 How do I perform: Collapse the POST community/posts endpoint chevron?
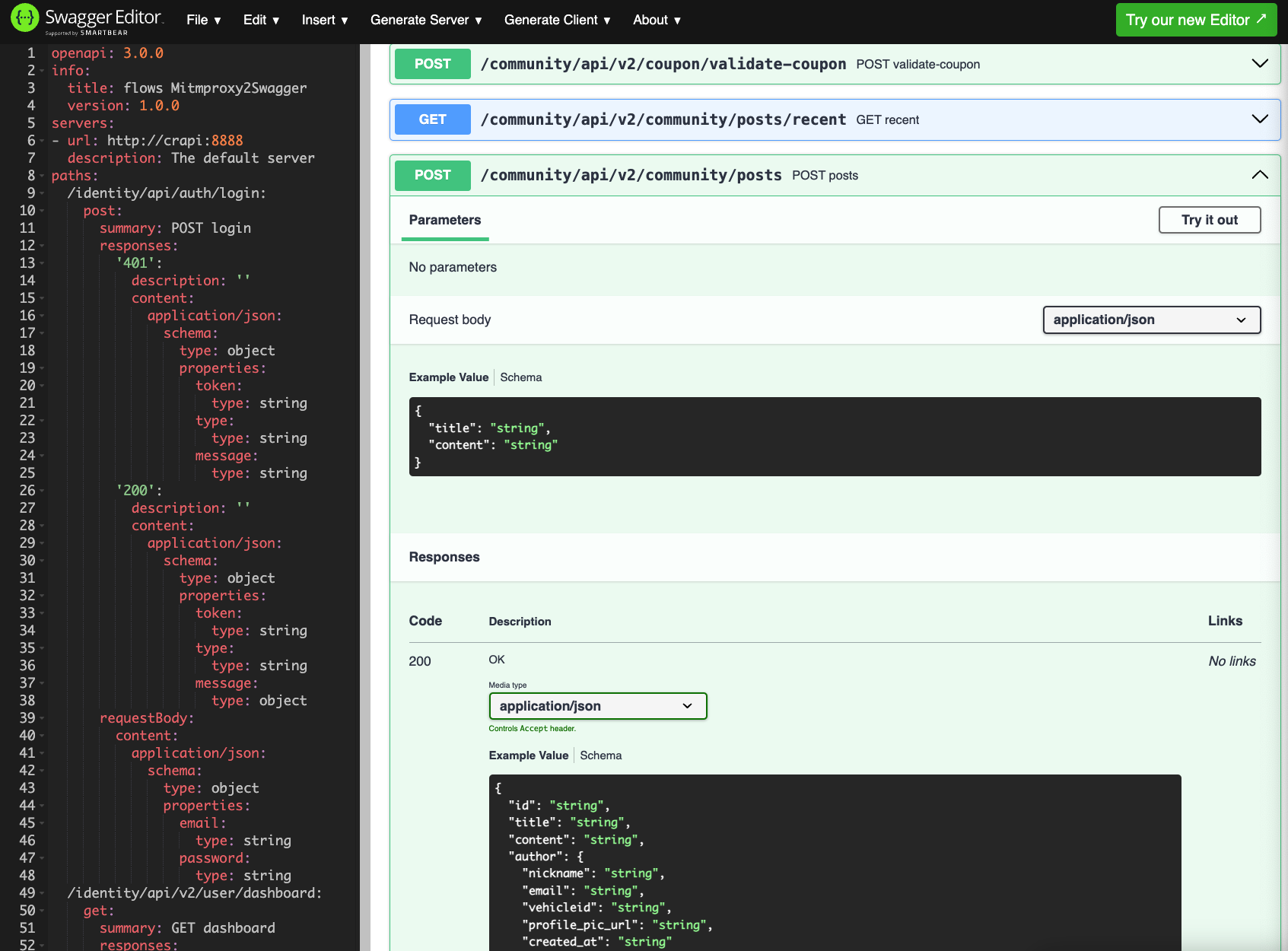tap(1260, 175)
